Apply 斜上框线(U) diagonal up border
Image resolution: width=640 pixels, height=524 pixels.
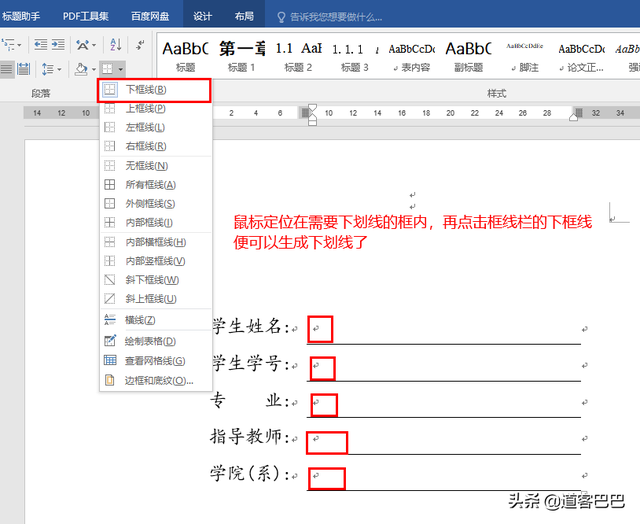(x=155, y=299)
